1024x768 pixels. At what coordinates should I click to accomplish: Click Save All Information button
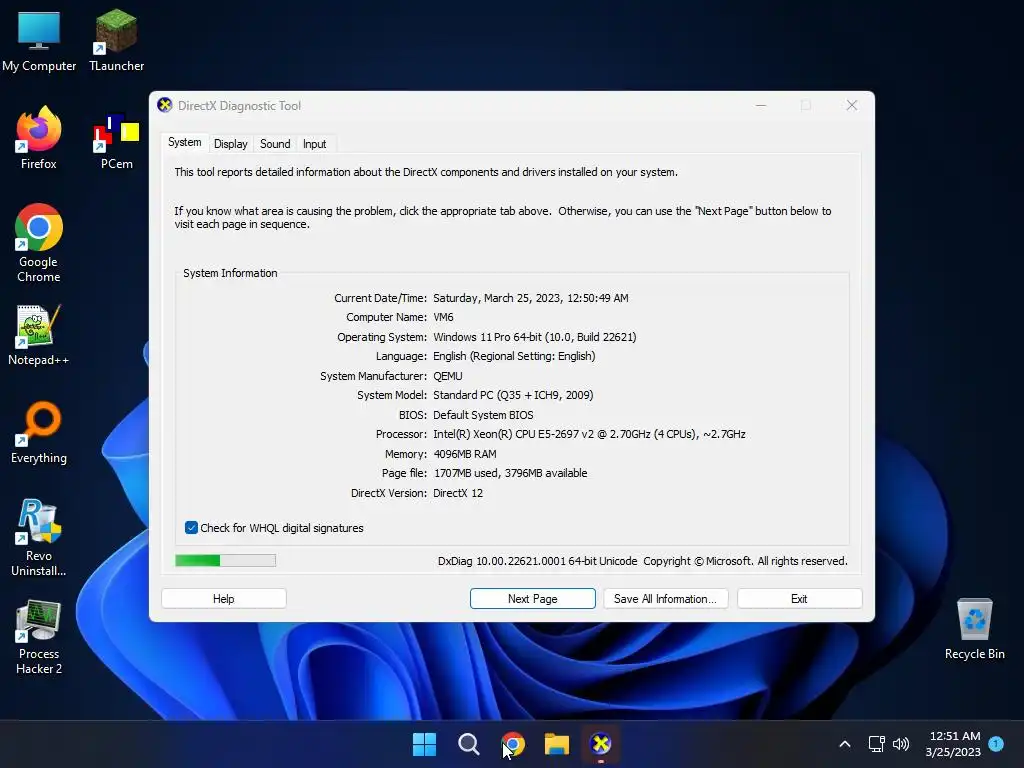(665, 599)
